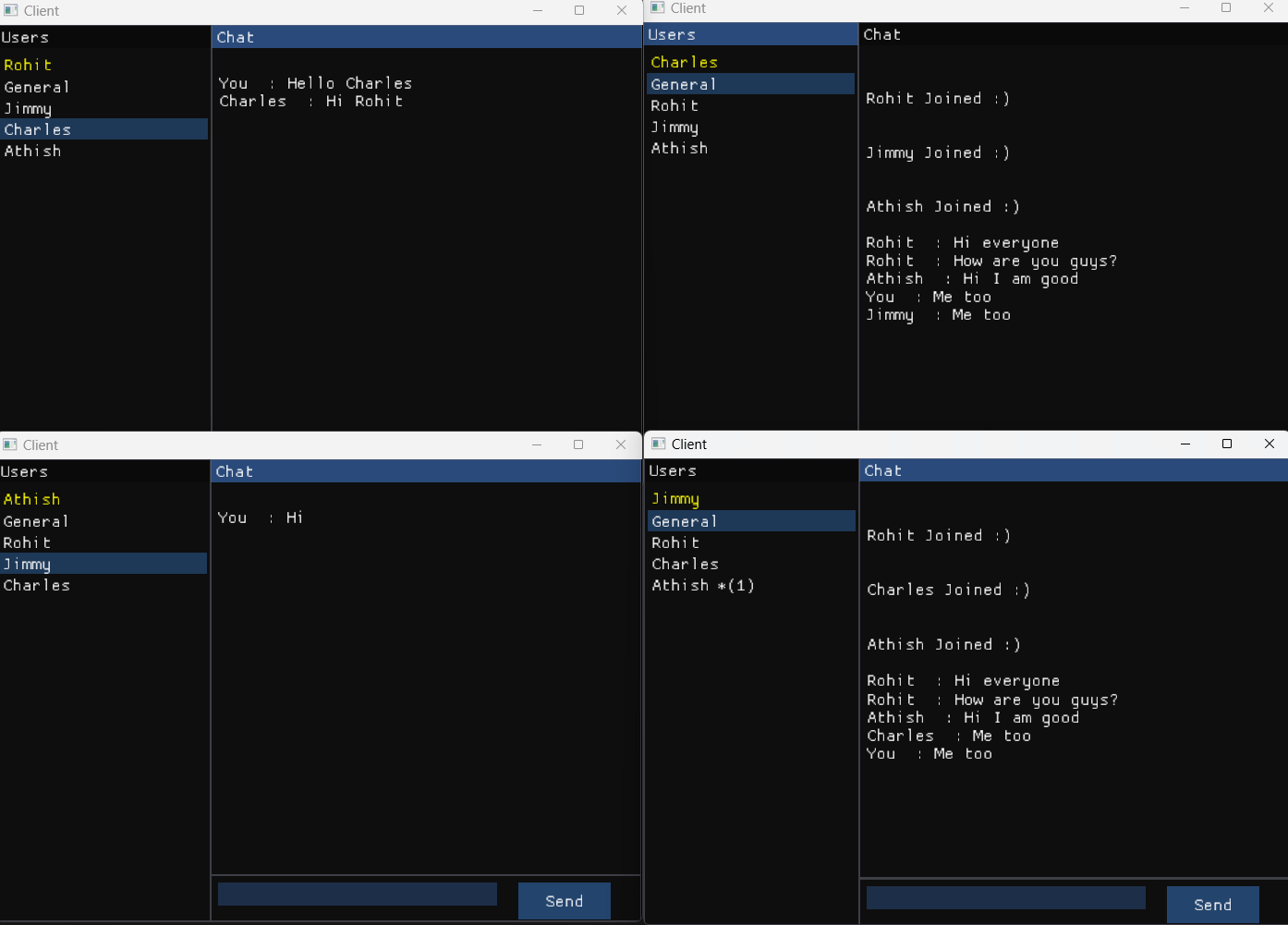
Task: Click 'Jimmy : Me too' in Charles's chat
Action: click(938, 315)
